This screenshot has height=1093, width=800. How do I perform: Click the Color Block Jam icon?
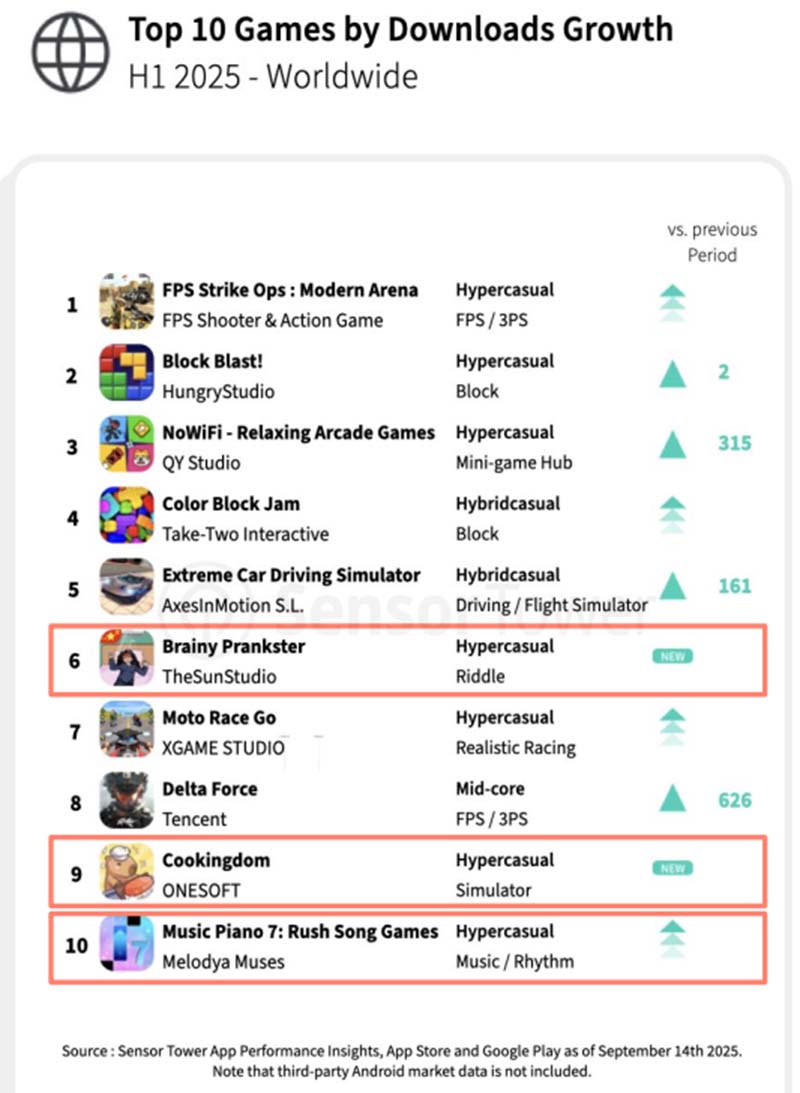click(127, 515)
